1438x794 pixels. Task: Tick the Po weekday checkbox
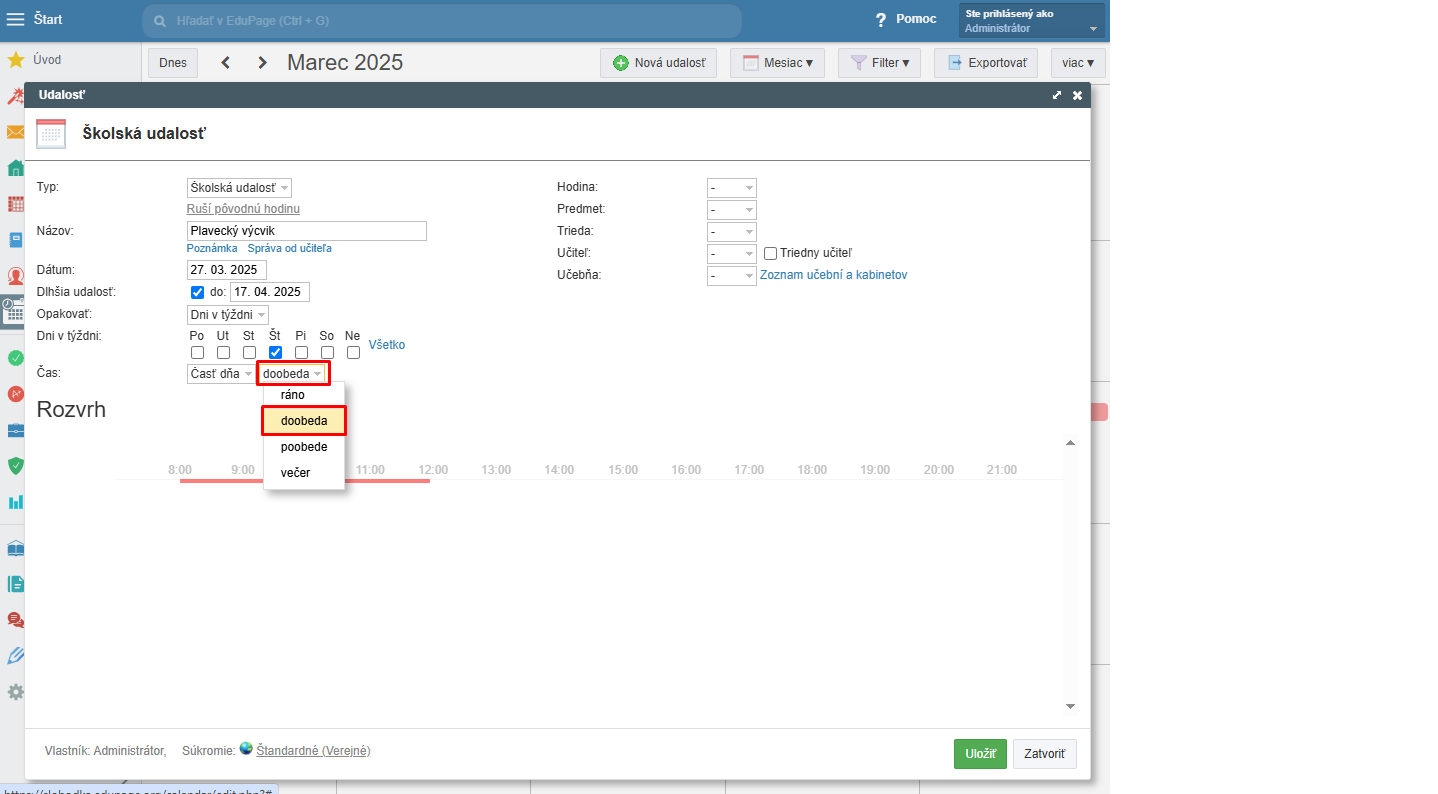point(197,352)
